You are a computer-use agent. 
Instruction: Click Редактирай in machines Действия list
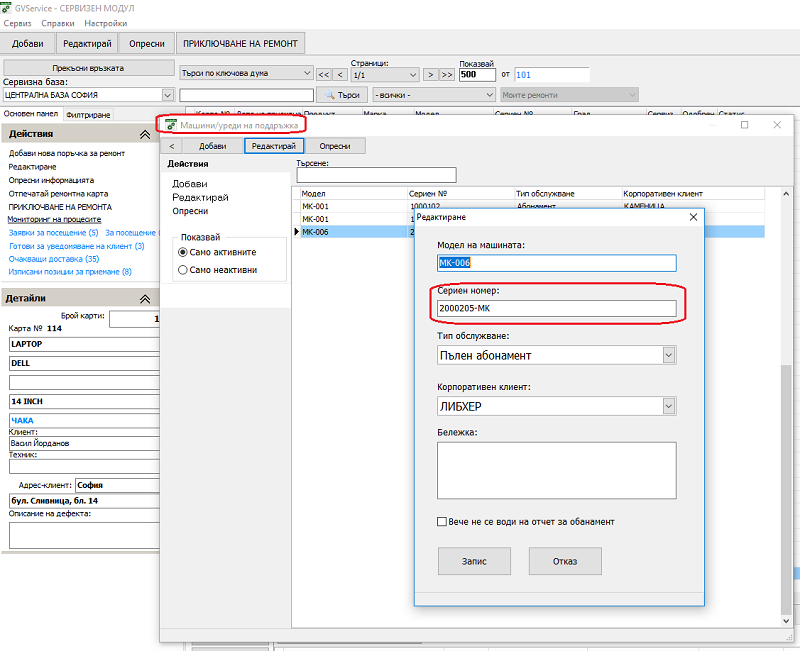(x=200, y=197)
